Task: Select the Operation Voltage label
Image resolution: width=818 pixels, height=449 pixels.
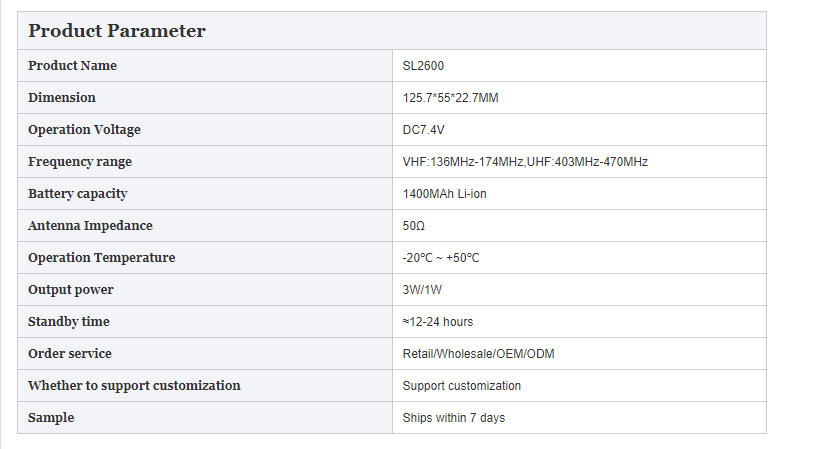Action: 85,129
